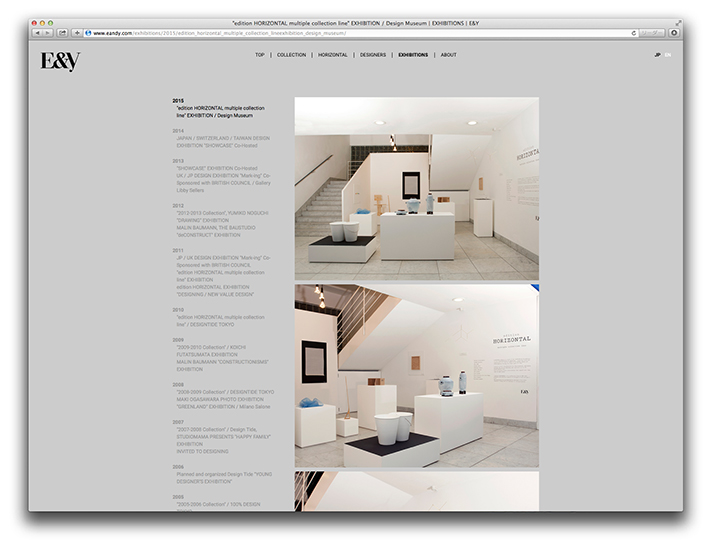This screenshot has width=710, height=550.
Task: Enter fullscreen using the top-right arrows icon
Action: pos(679,21)
